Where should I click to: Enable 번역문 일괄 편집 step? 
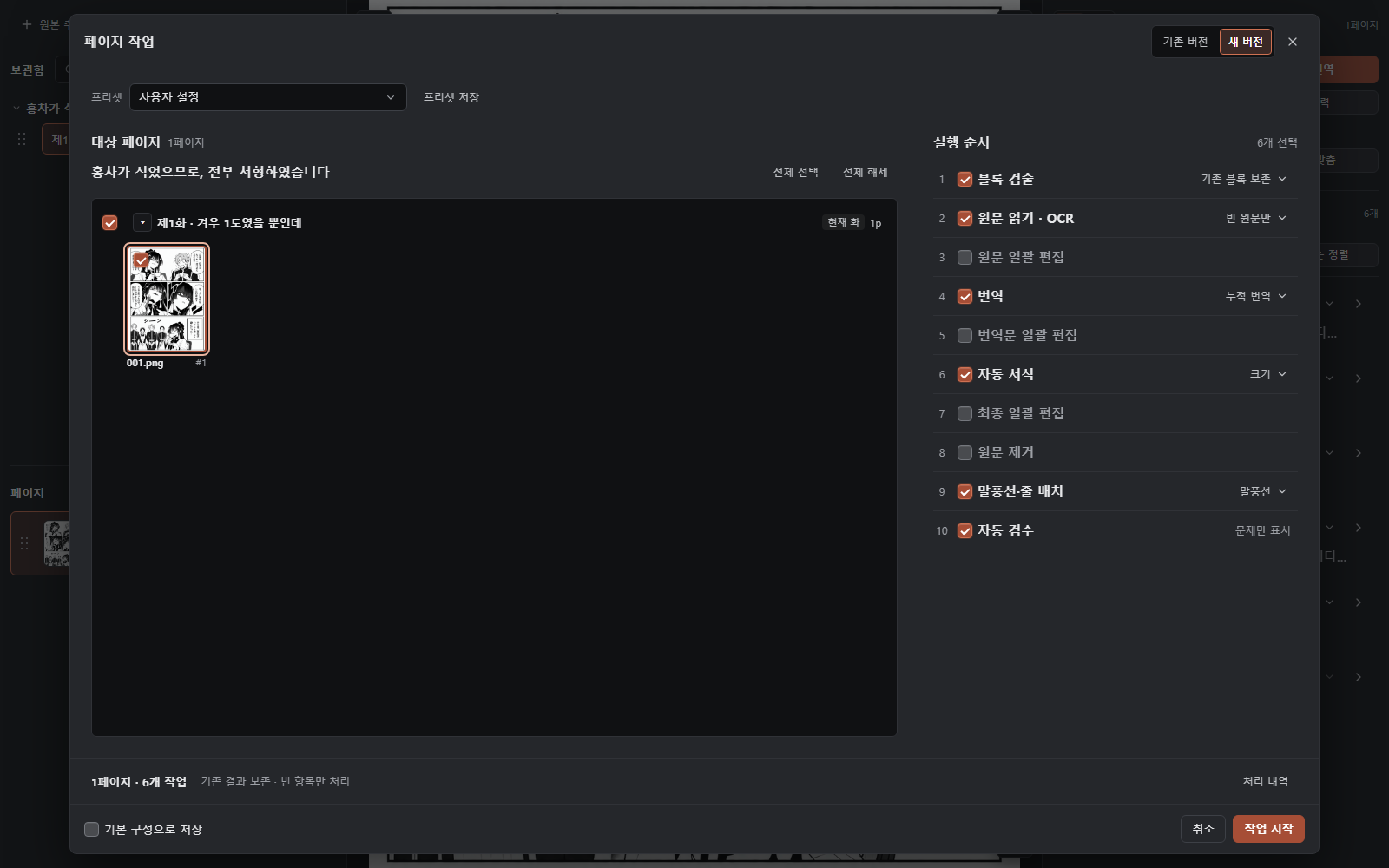pyautogui.click(x=964, y=336)
